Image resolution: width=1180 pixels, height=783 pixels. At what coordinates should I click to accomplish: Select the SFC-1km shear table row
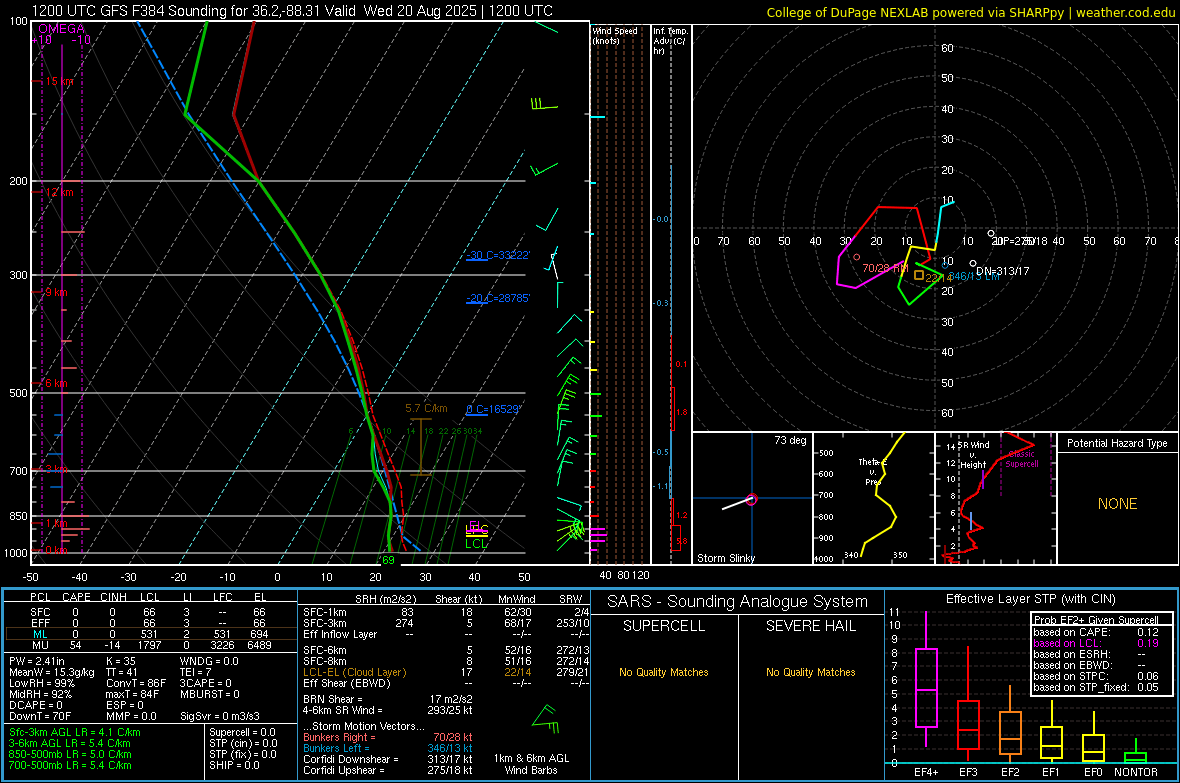click(446, 612)
